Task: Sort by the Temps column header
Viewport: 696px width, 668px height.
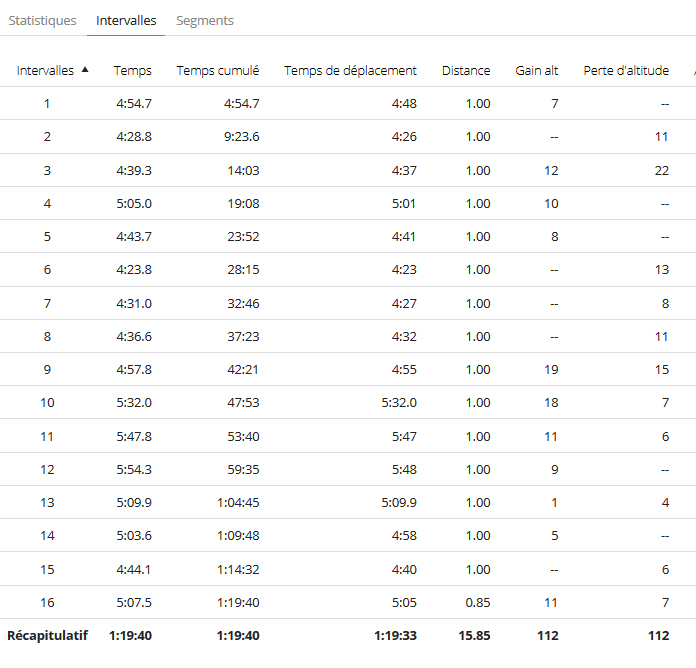Action: 132,71
